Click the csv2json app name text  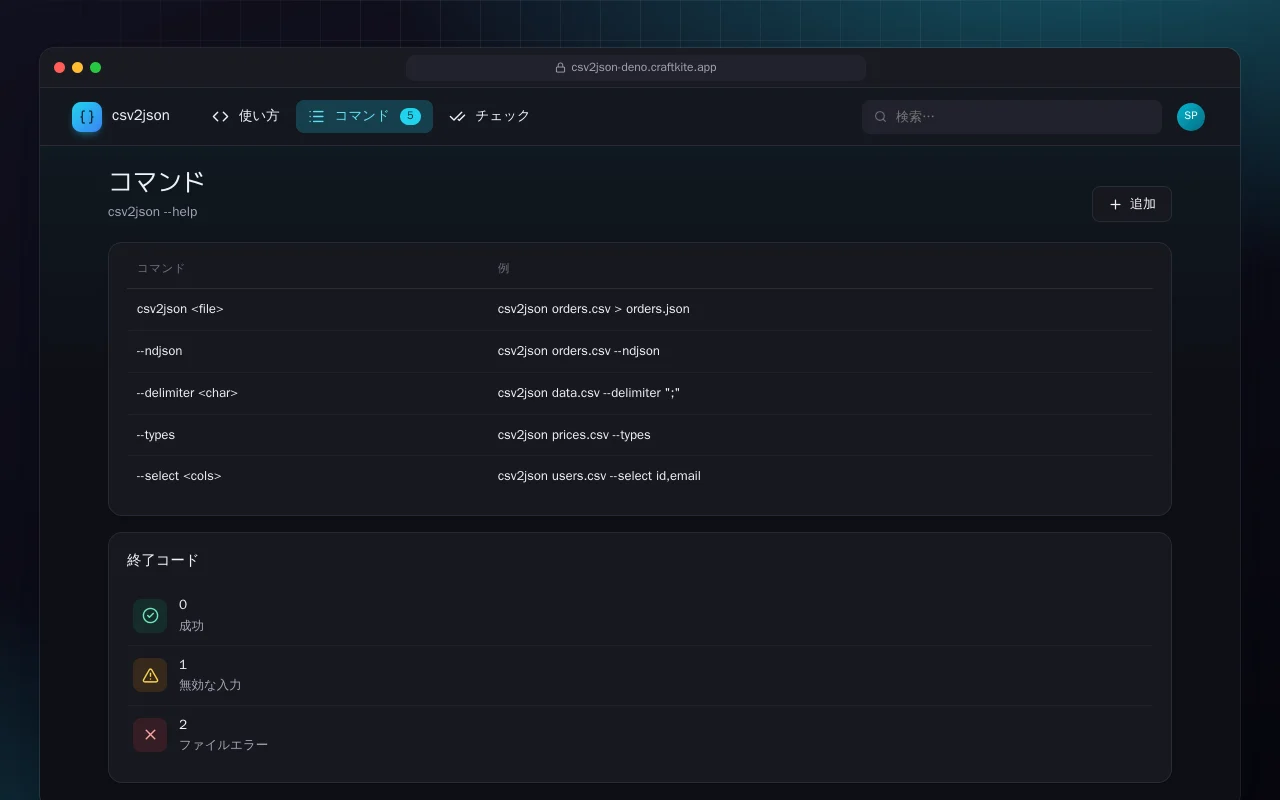[x=141, y=116]
